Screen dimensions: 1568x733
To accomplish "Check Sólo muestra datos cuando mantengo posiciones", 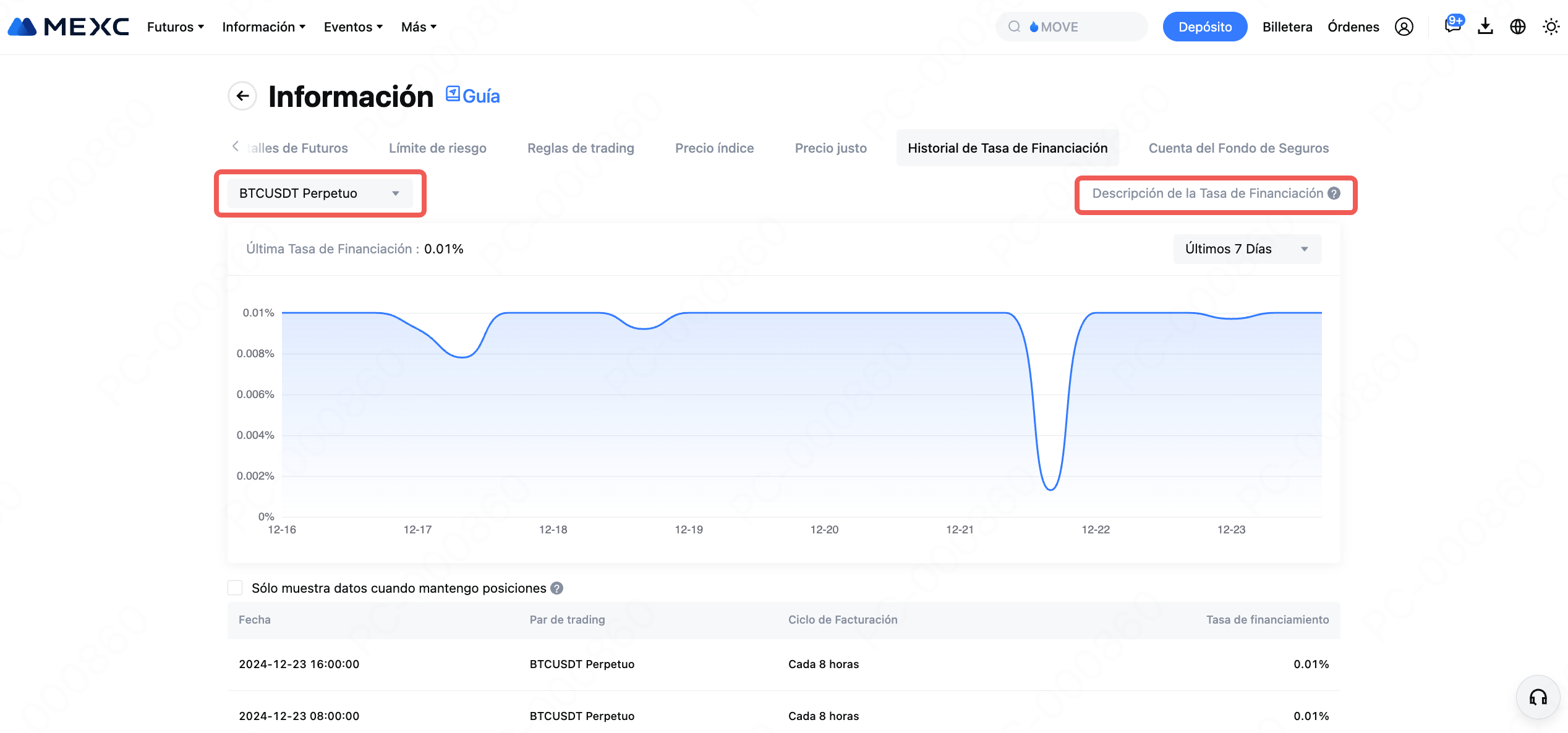I will 235,588.
